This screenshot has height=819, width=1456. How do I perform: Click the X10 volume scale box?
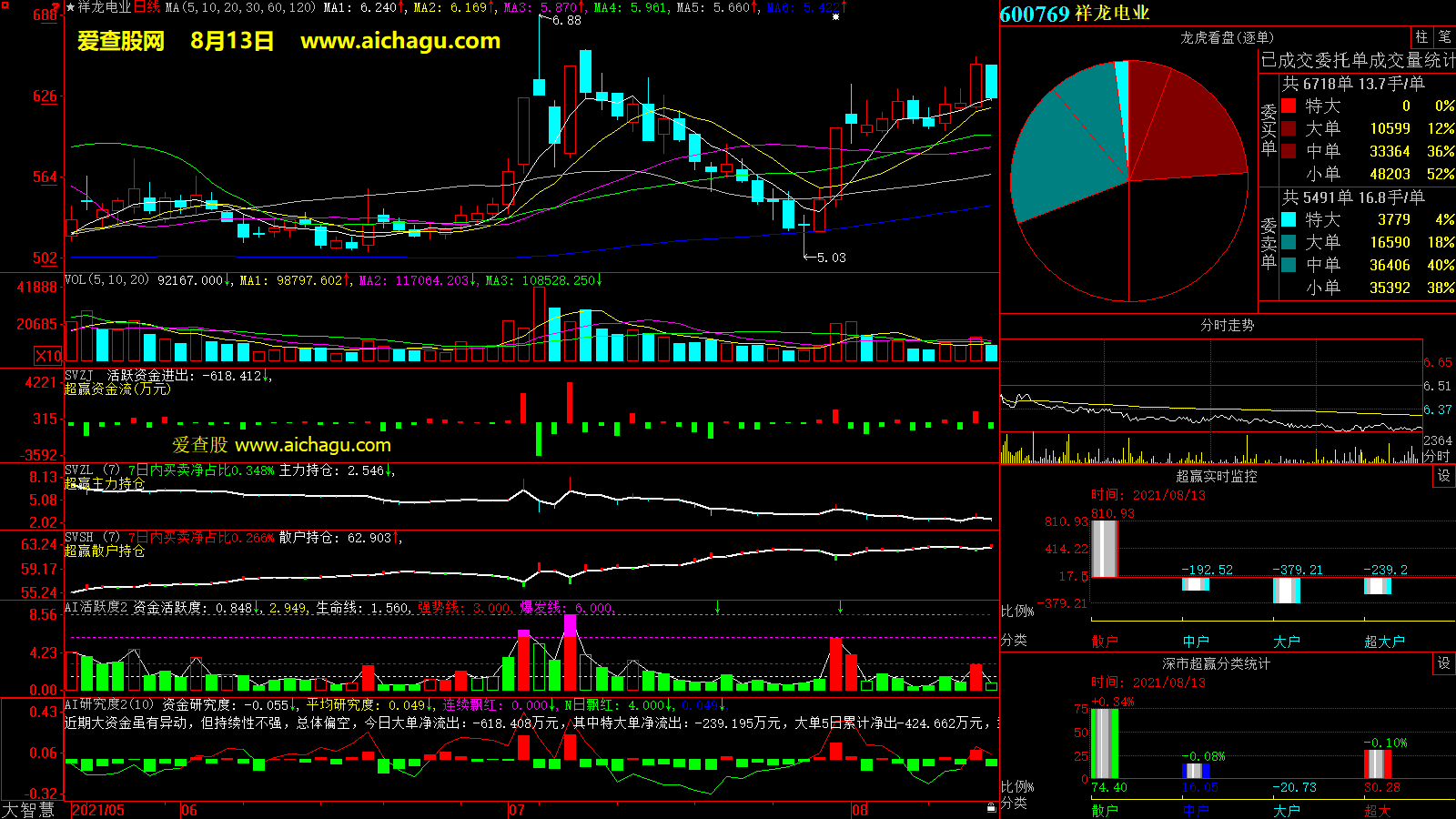pos(48,356)
